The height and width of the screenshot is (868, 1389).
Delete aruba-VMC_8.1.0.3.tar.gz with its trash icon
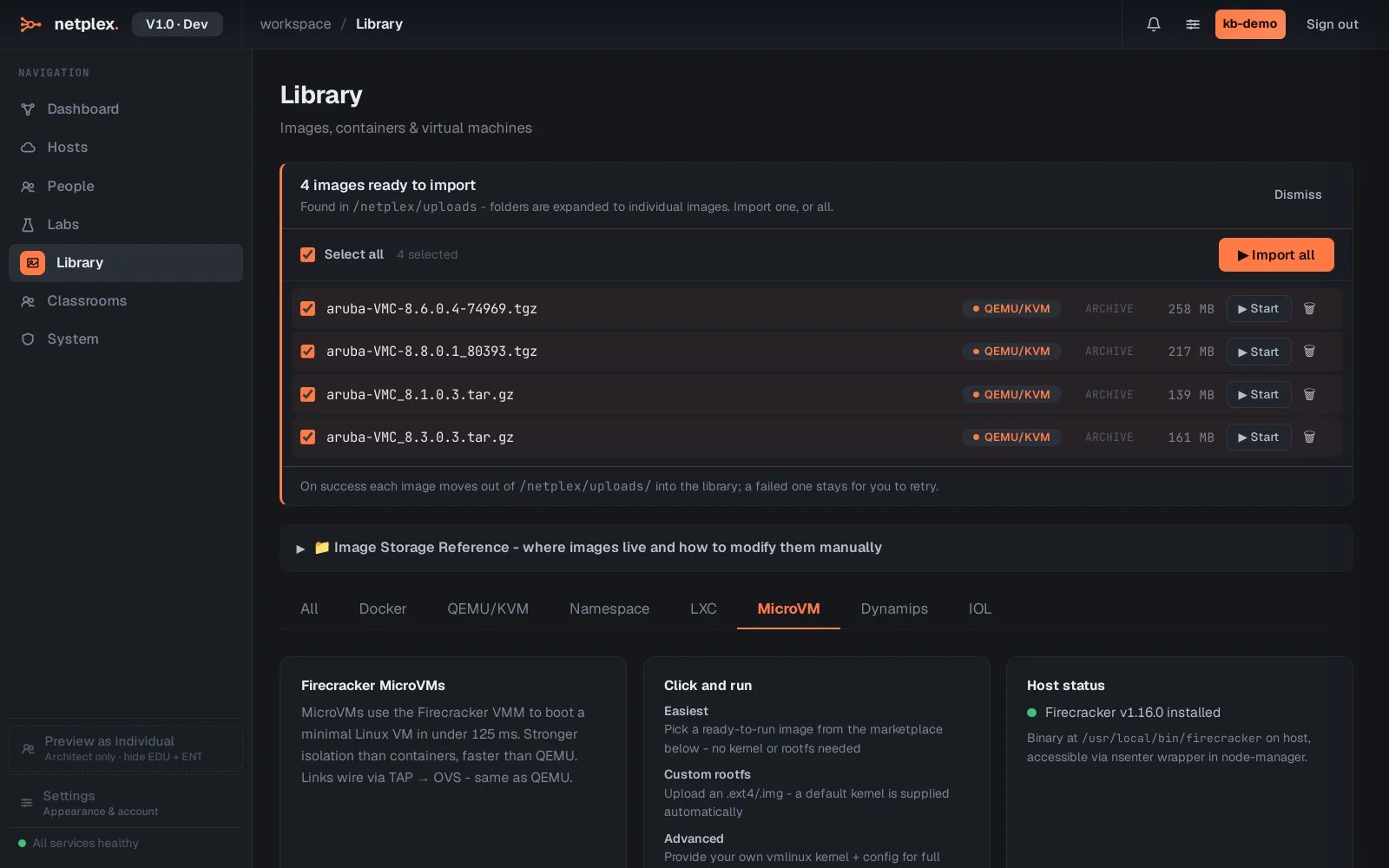click(1309, 395)
